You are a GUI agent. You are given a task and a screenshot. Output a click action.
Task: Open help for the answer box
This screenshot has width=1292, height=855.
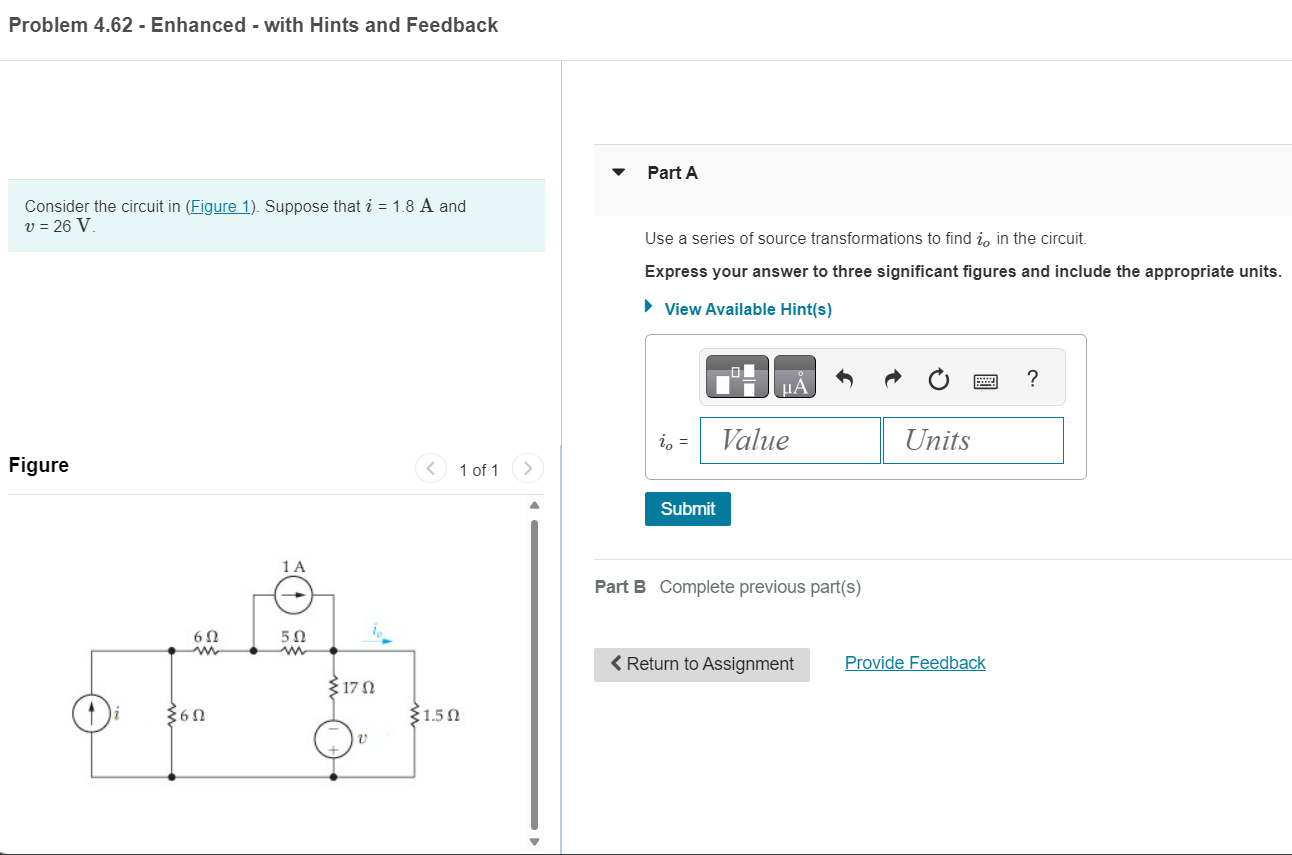(x=1032, y=378)
